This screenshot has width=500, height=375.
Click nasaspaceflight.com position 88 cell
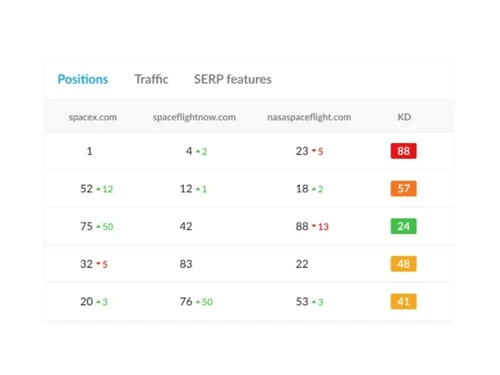pyautogui.click(x=302, y=227)
